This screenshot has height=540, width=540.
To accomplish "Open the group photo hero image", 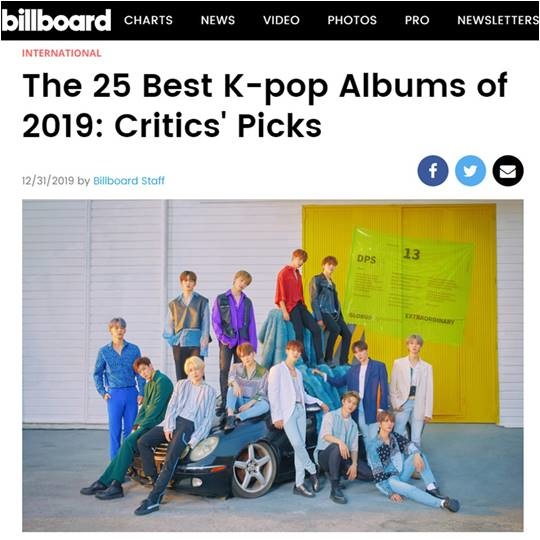I will (x=273, y=365).
